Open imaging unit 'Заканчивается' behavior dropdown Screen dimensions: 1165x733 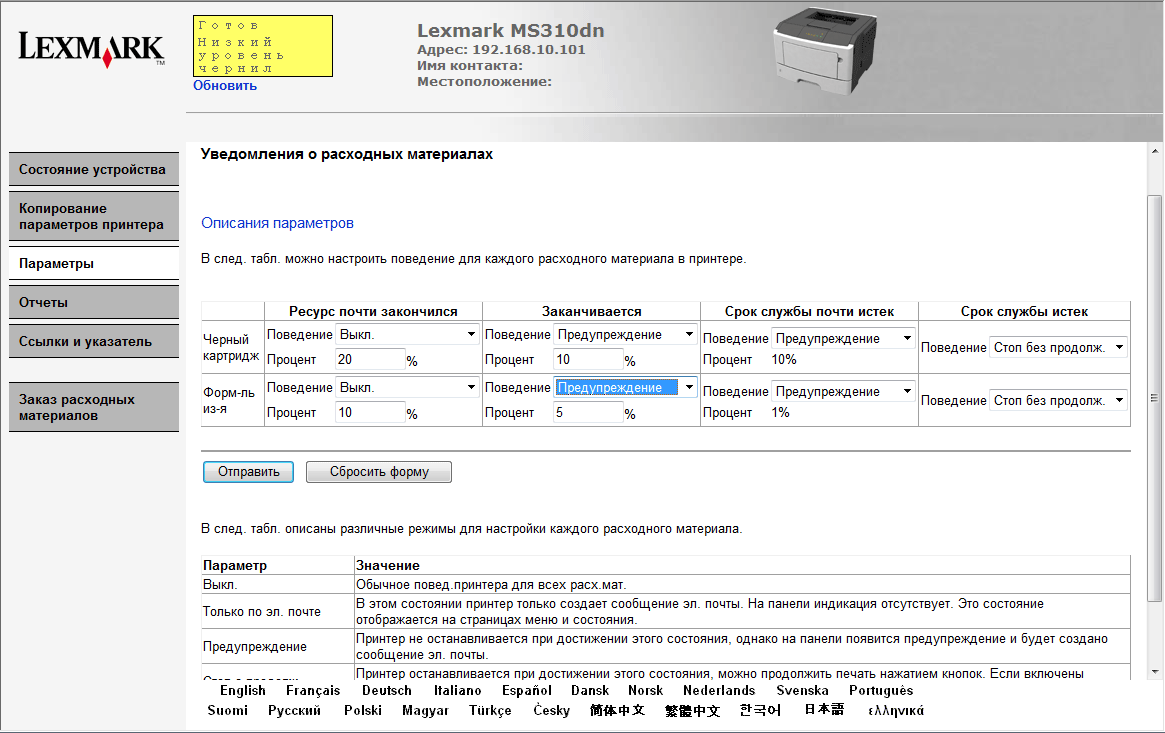(x=626, y=387)
